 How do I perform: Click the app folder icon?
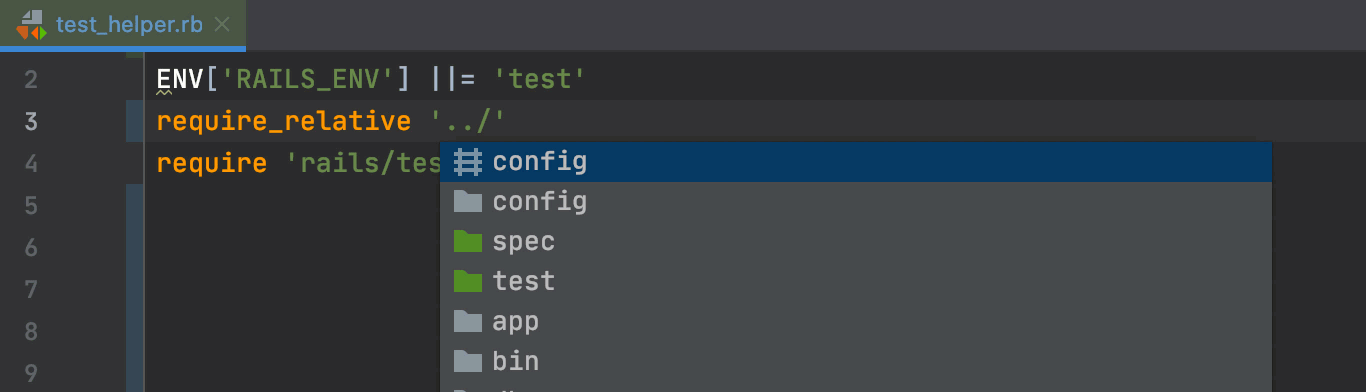[468, 321]
